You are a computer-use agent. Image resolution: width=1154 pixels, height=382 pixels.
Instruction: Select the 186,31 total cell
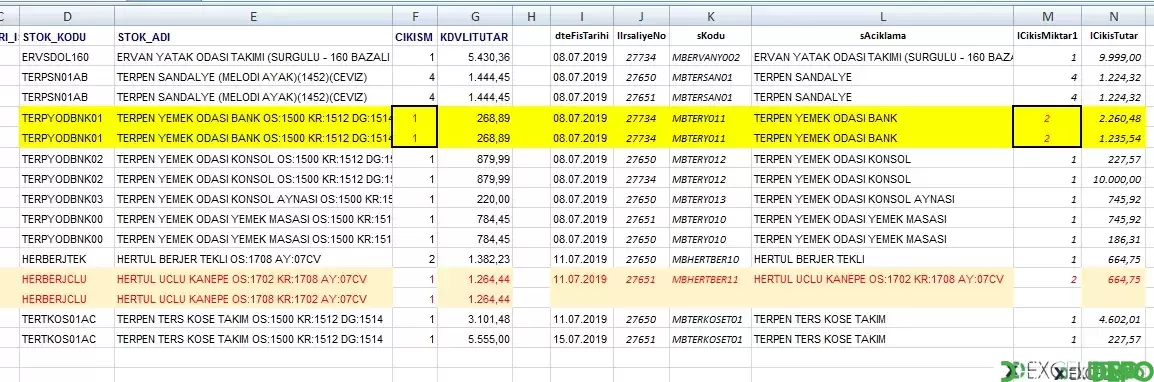[x=1115, y=239]
